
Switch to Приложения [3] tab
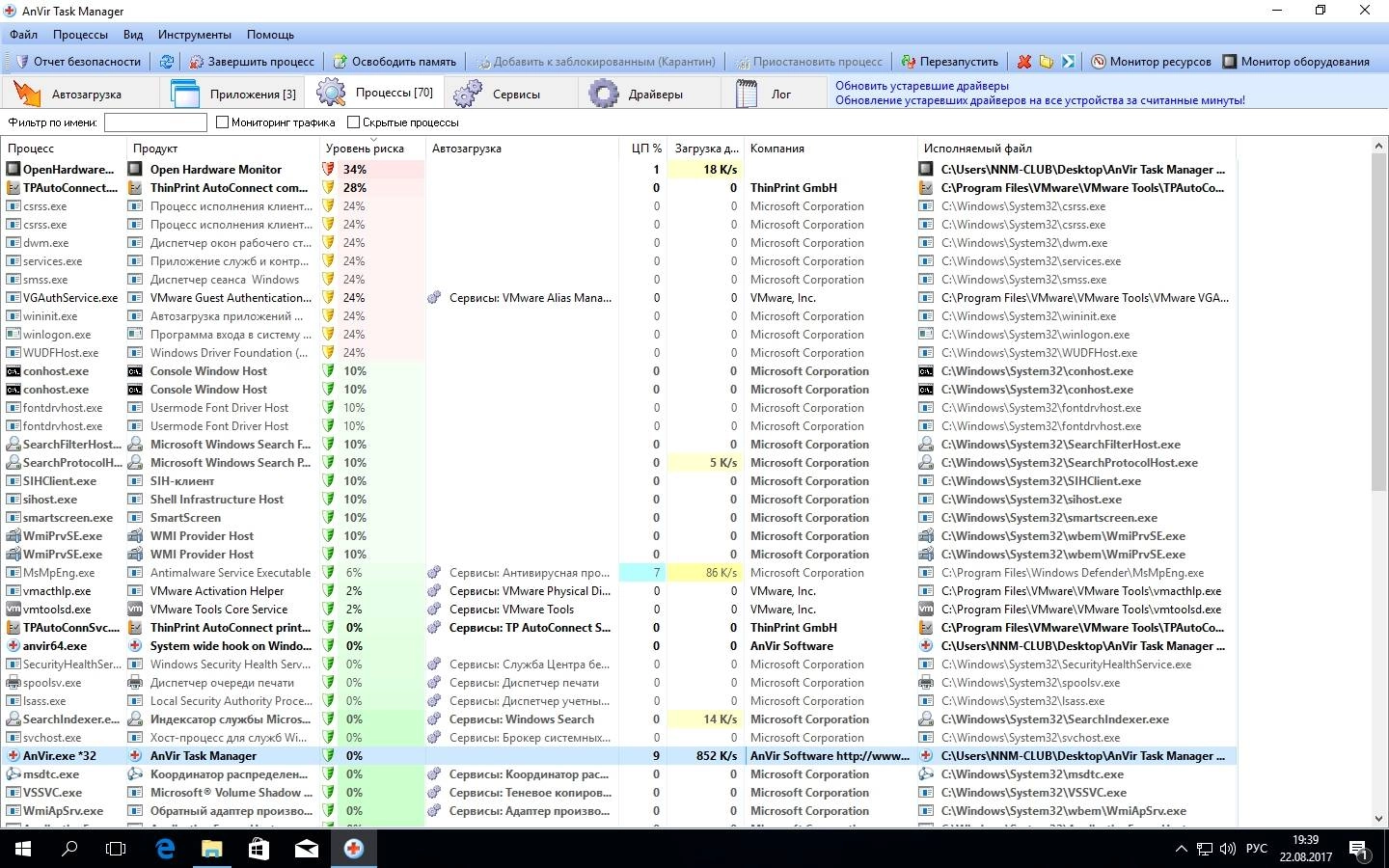(231, 94)
